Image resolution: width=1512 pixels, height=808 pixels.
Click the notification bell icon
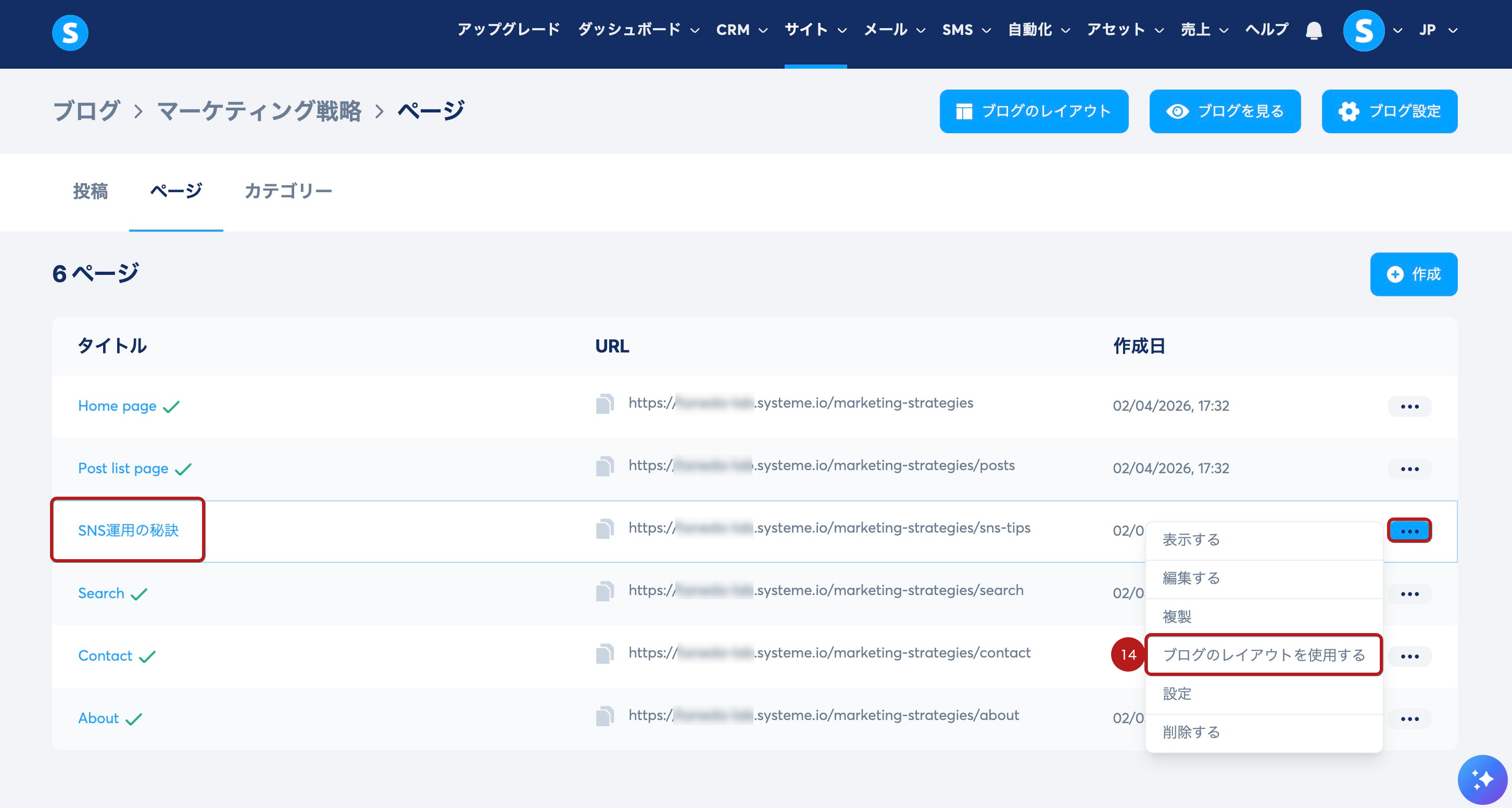point(1314,30)
